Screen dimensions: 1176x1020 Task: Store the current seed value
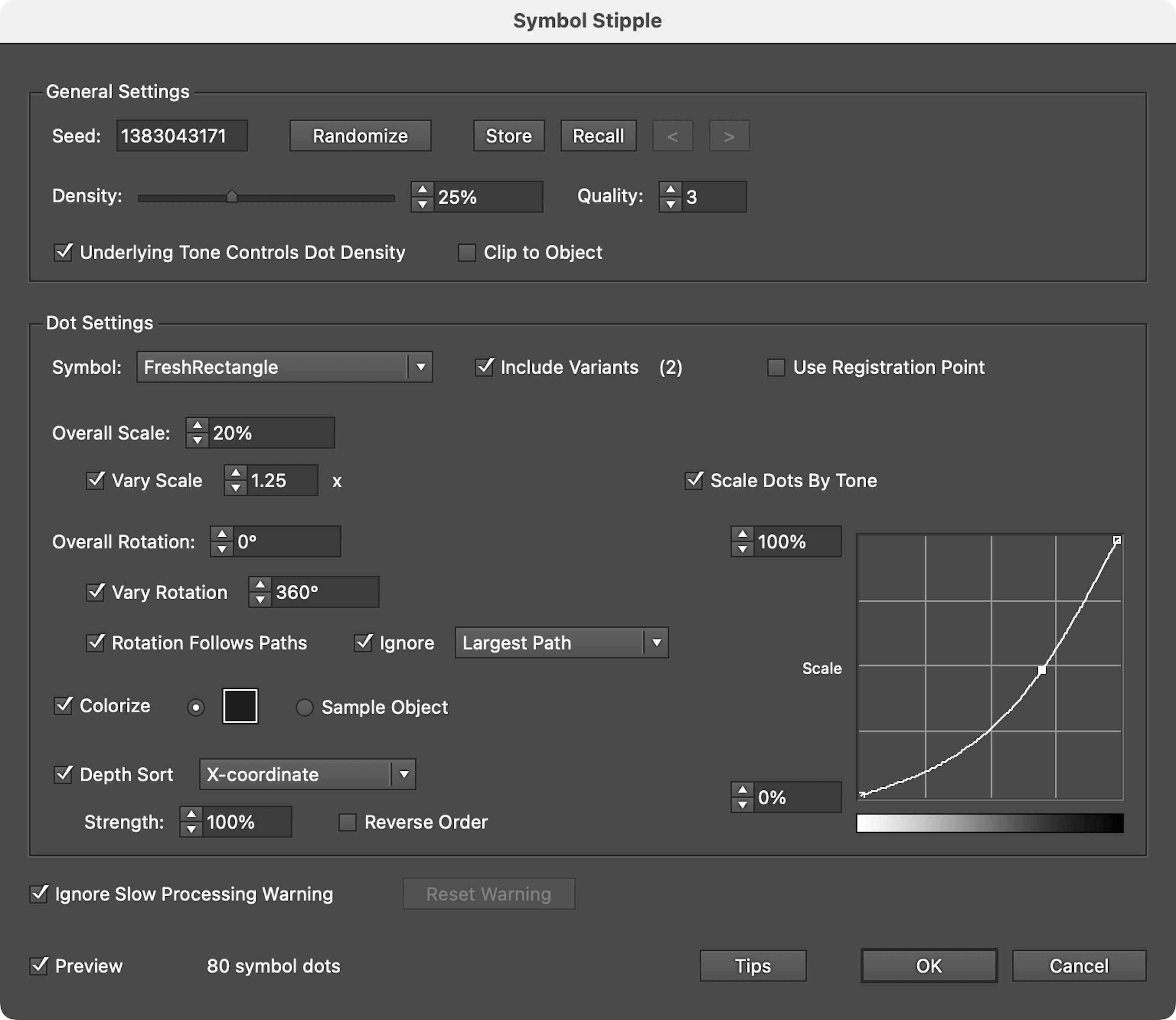508,136
